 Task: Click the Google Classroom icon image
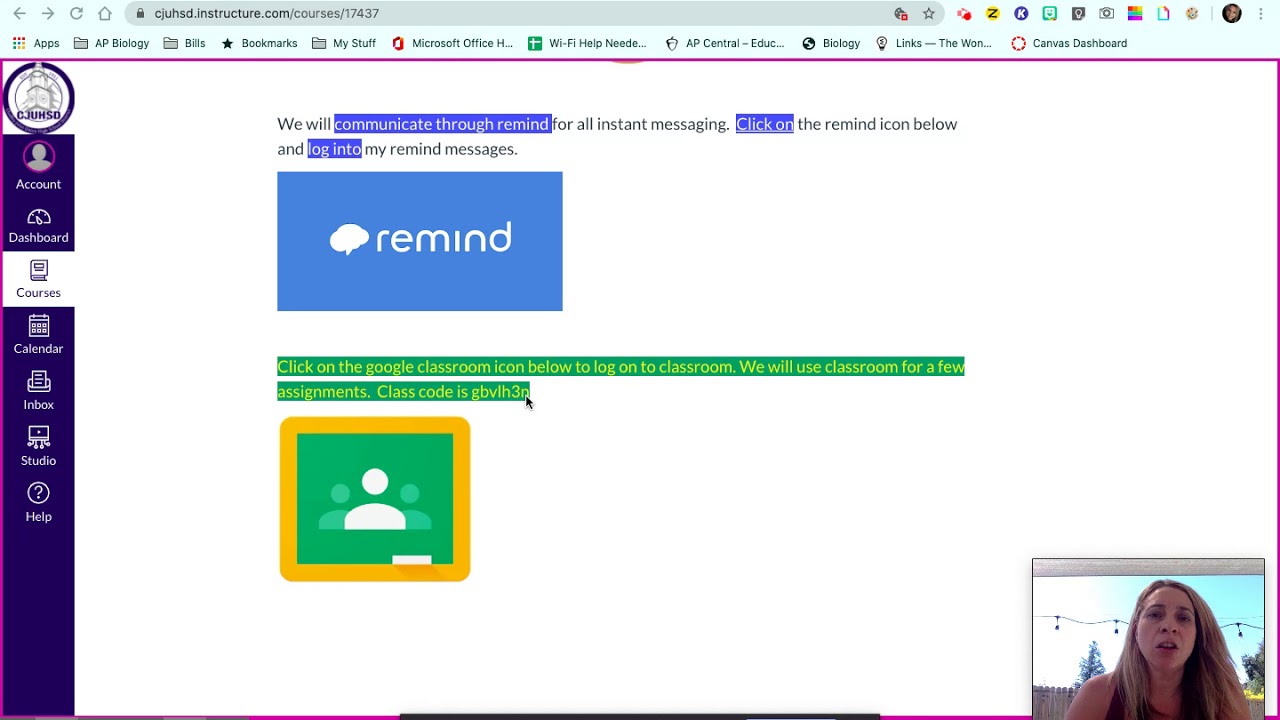(375, 499)
